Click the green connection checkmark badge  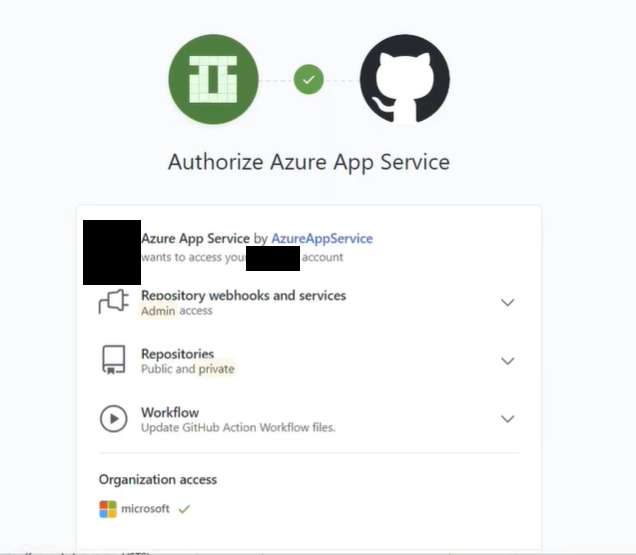point(309,80)
